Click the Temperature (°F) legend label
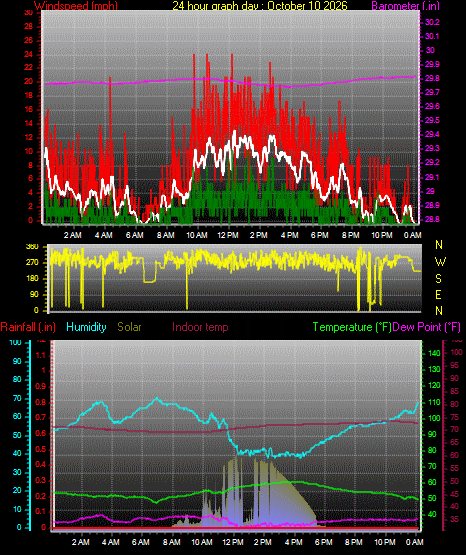Screen dimensions: 466x555 [x=352, y=327]
